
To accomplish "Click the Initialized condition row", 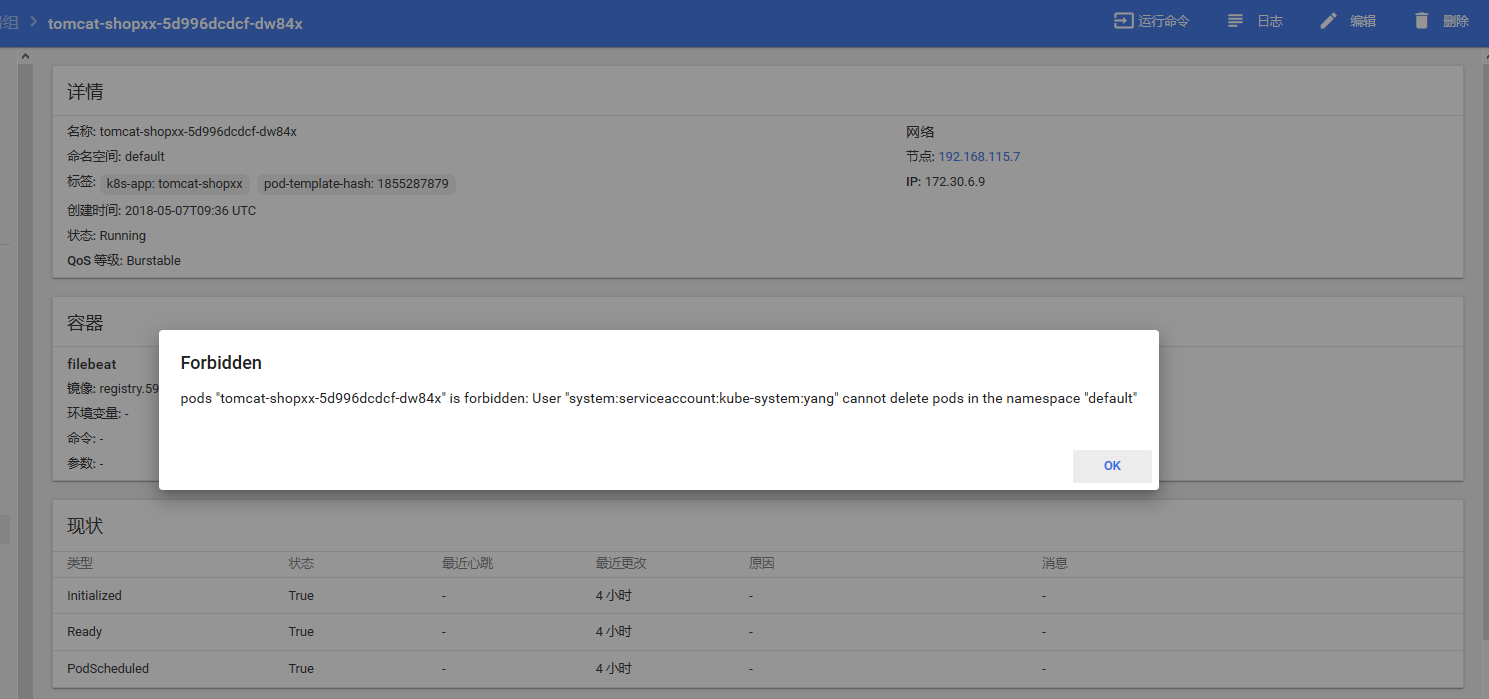I will click(x=758, y=596).
